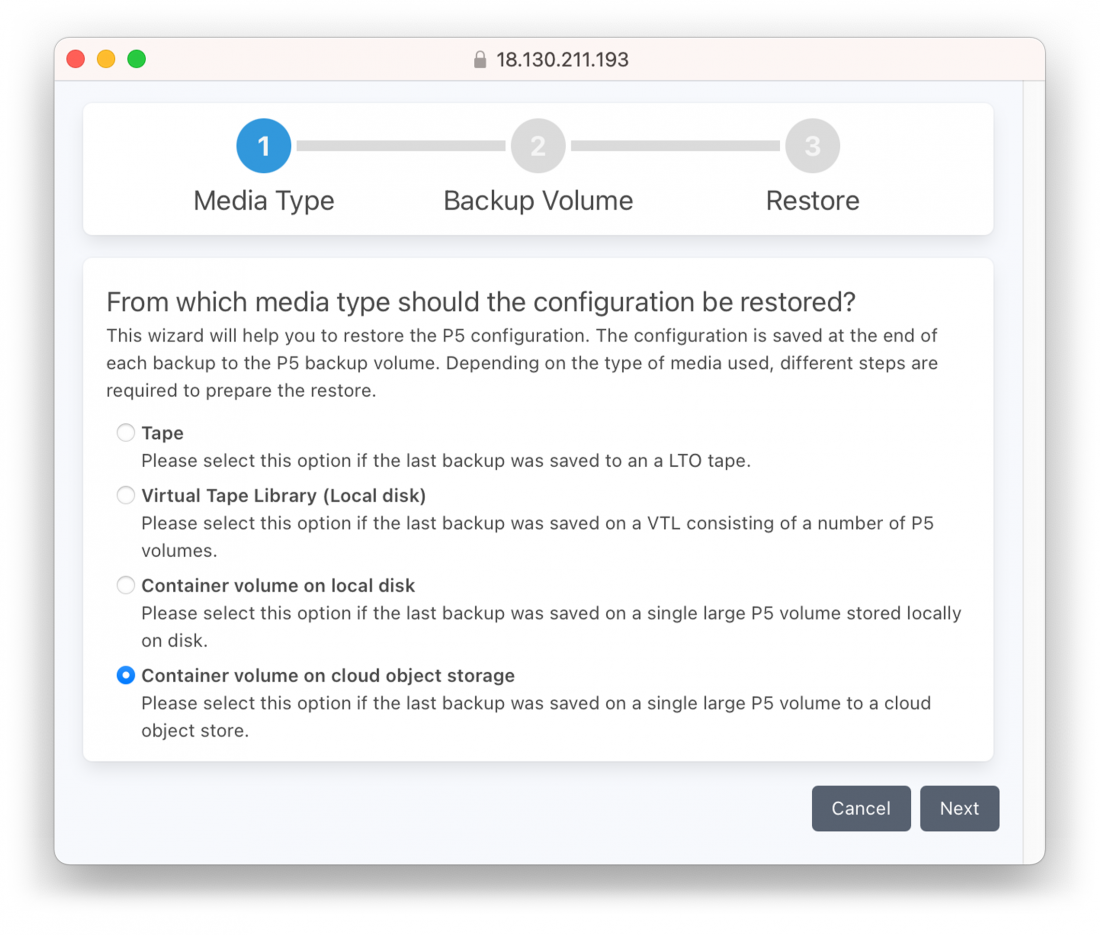
Task: Choose Virtual Tape Library (Local disk) radio
Action: tap(126, 495)
